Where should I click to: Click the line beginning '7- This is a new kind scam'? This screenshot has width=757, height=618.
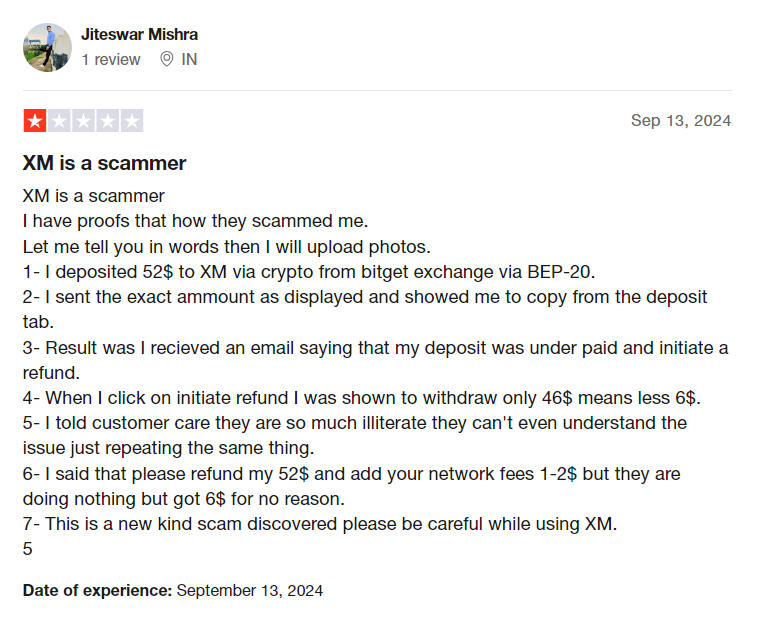point(320,524)
